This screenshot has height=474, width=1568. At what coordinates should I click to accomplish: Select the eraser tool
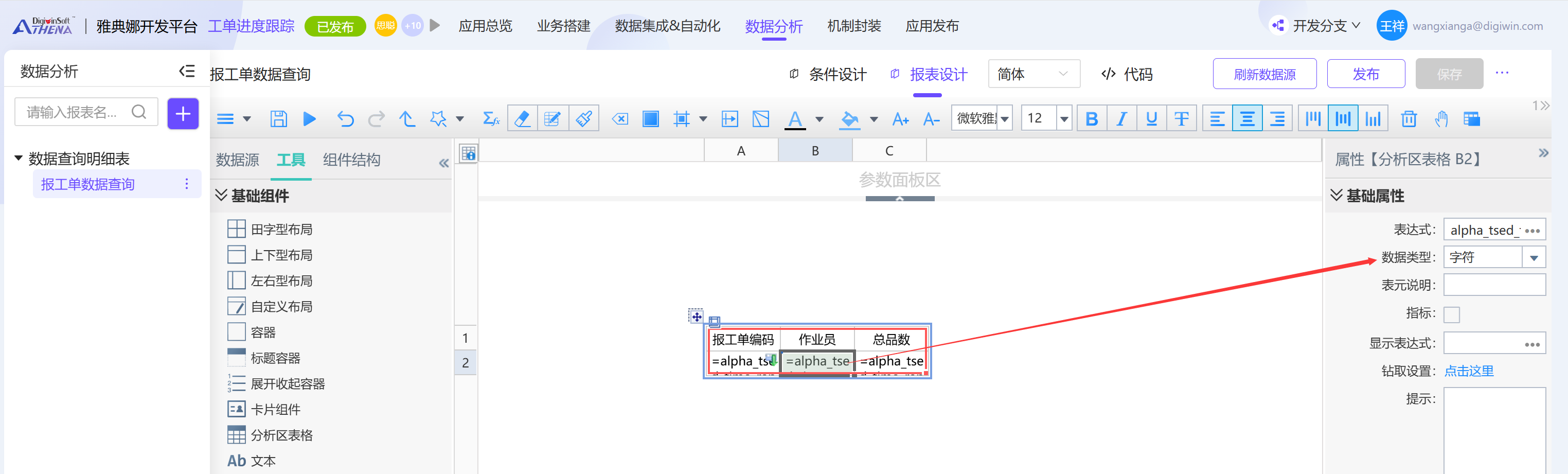[x=522, y=119]
